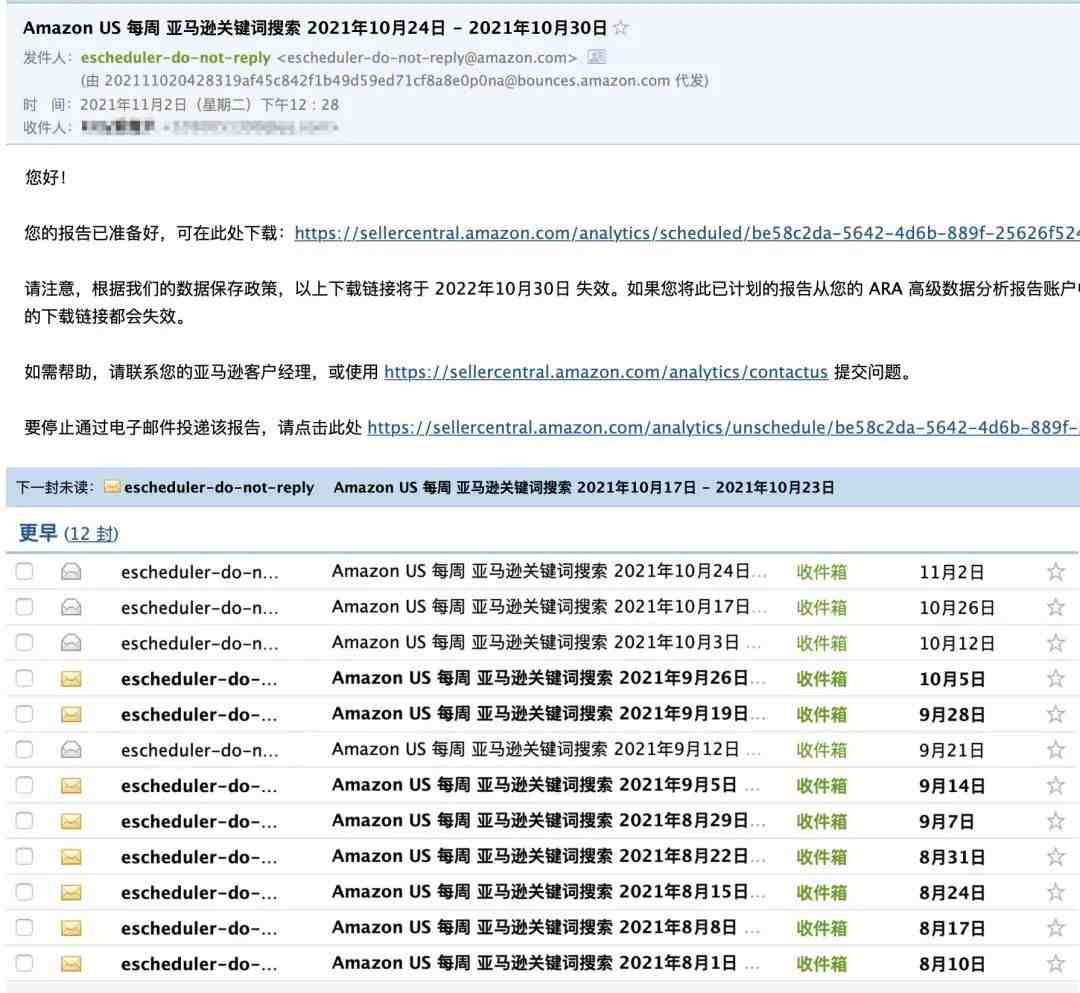
Task: Star the email dated 9月14日
Action: pyautogui.click(x=1055, y=786)
